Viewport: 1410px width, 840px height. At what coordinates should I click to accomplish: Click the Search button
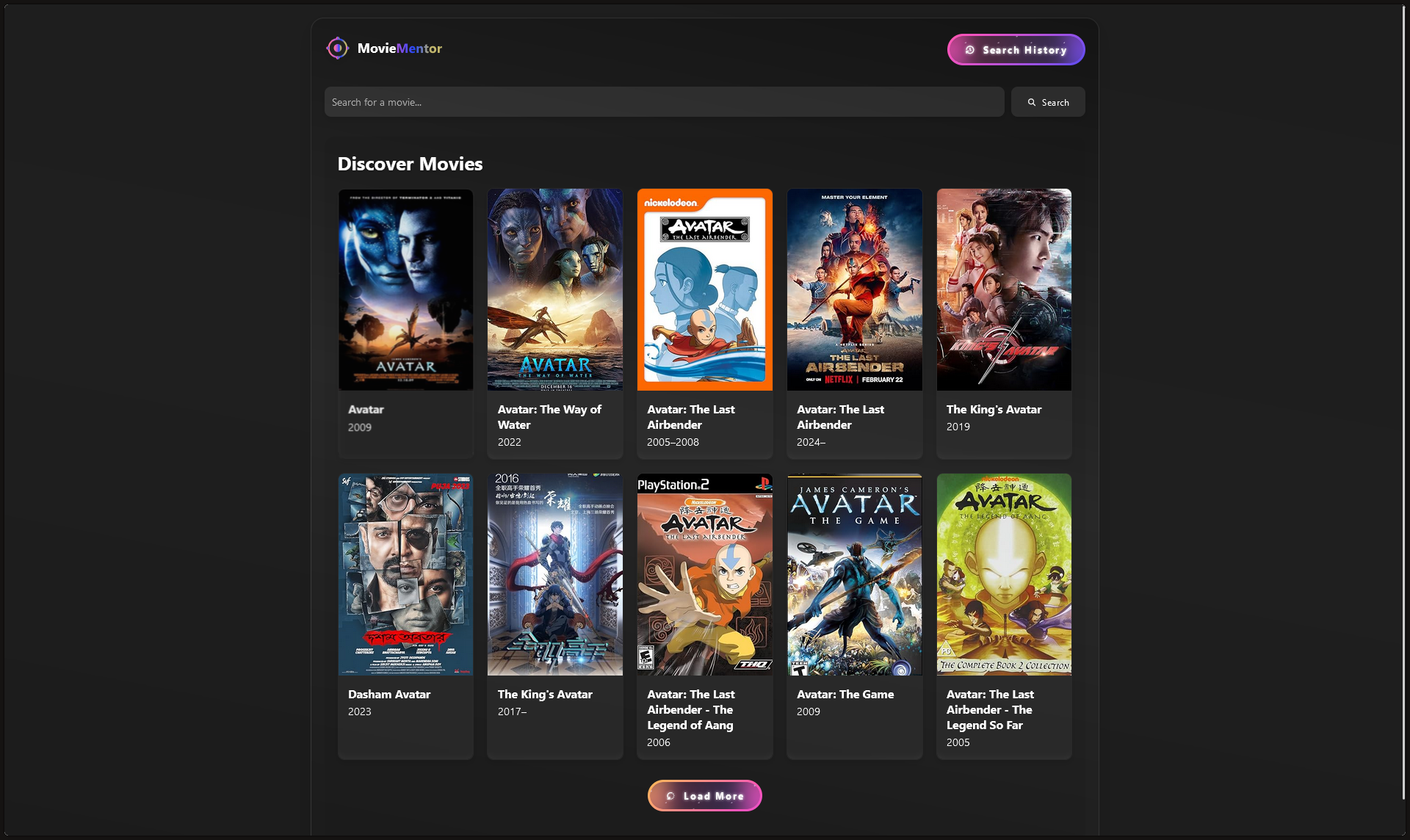click(1048, 102)
